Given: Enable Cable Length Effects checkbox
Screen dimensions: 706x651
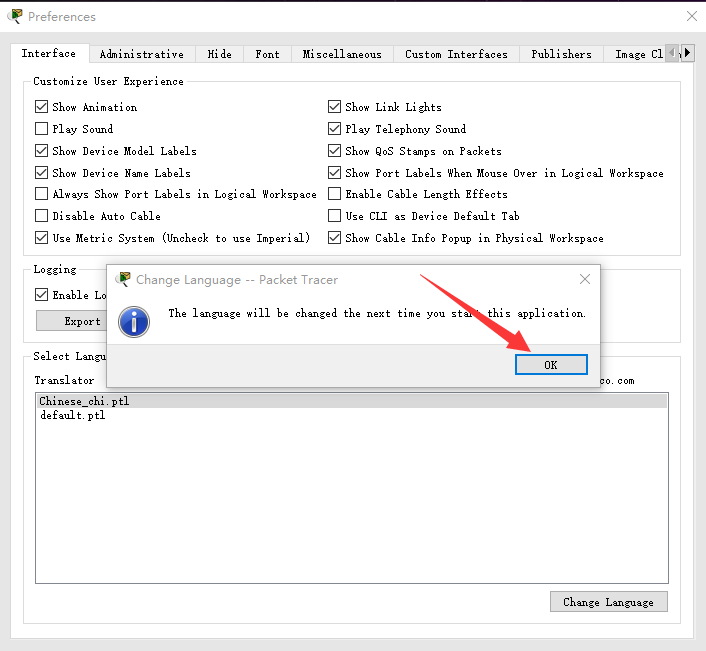Looking at the screenshot, I should point(334,194).
